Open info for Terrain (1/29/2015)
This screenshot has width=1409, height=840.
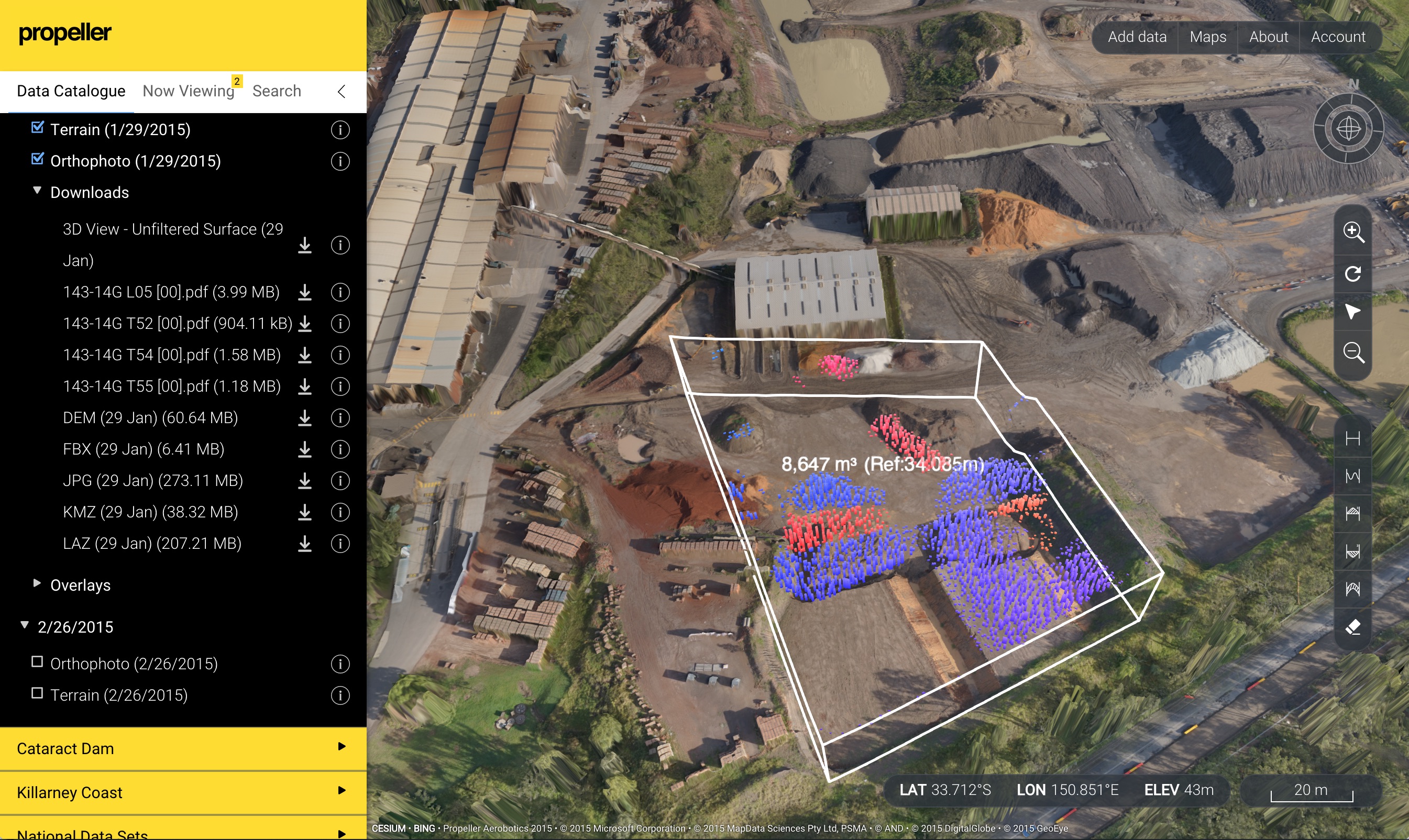339,130
